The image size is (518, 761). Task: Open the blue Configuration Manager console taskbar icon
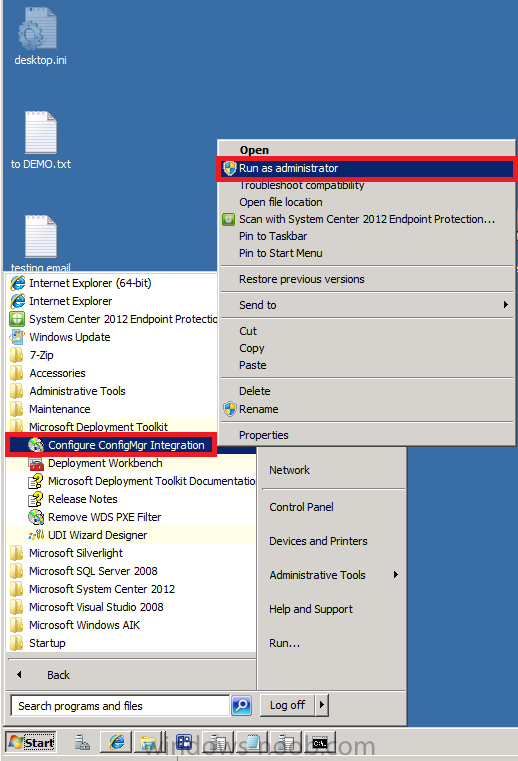coord(184,743)
